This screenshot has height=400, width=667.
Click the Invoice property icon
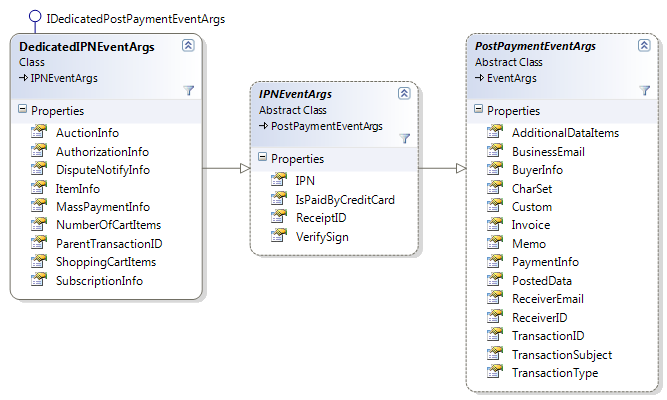[x=495, y=224]
